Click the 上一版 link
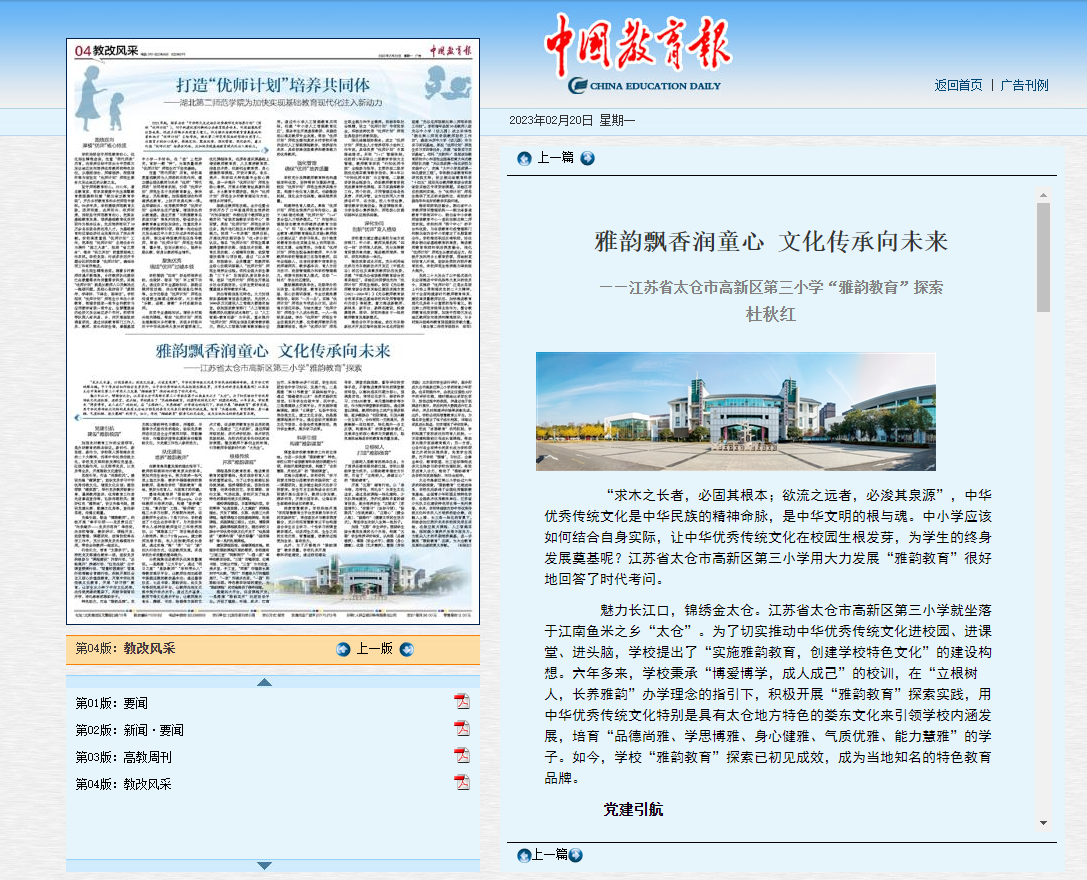 [x=374, y=649]
